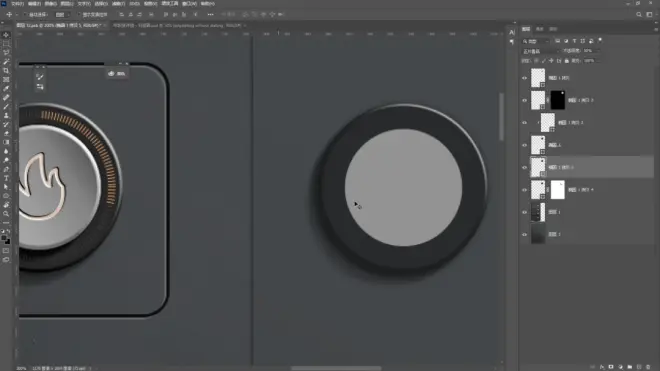Click the black layer mask thumbnail
Viewport: 660px width, 371px height.
point(558,100)
